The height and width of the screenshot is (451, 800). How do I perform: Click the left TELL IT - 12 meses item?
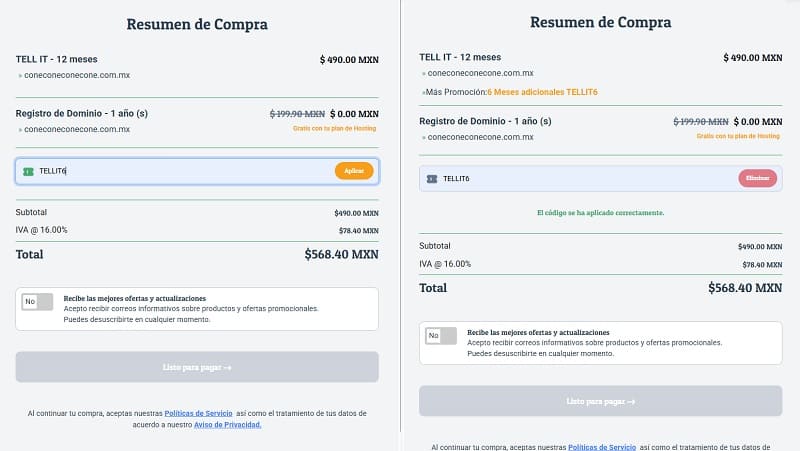point(57,59)
